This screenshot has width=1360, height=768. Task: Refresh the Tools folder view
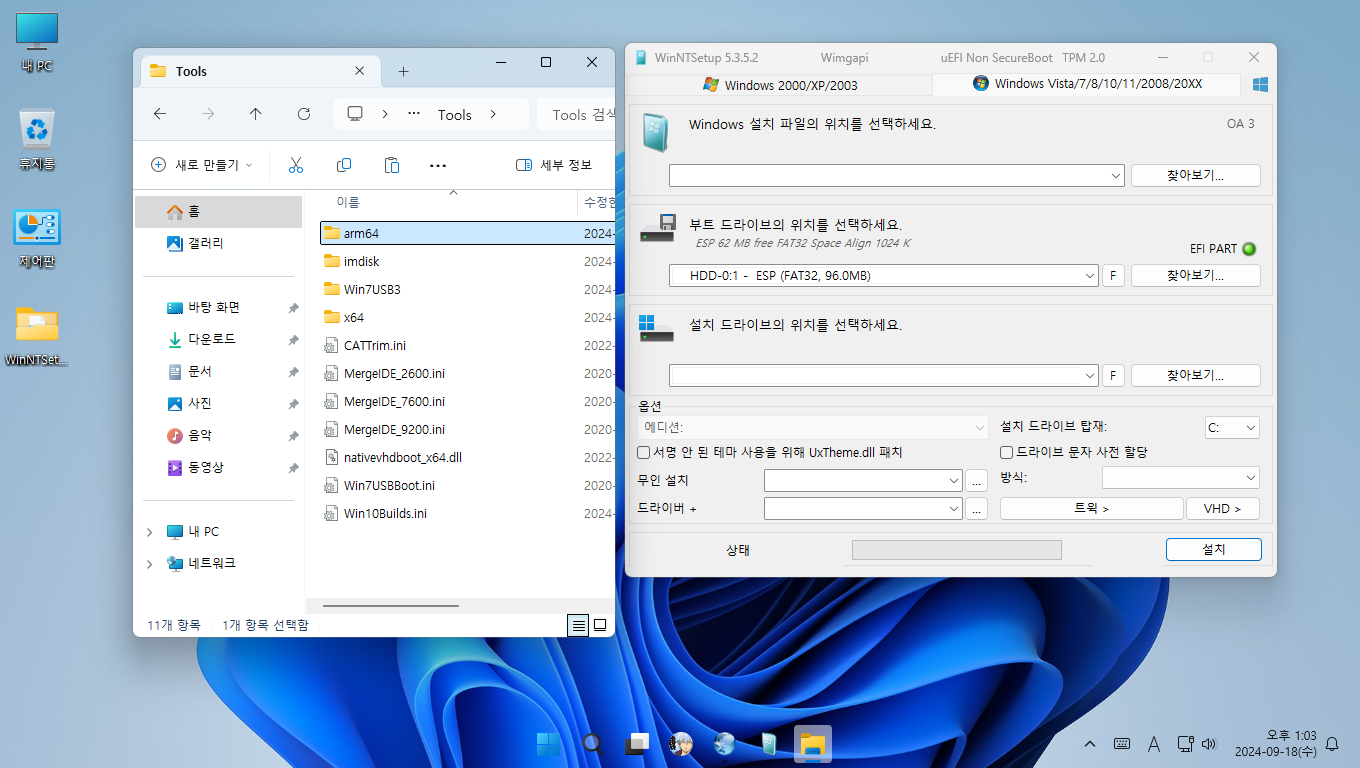304,114
